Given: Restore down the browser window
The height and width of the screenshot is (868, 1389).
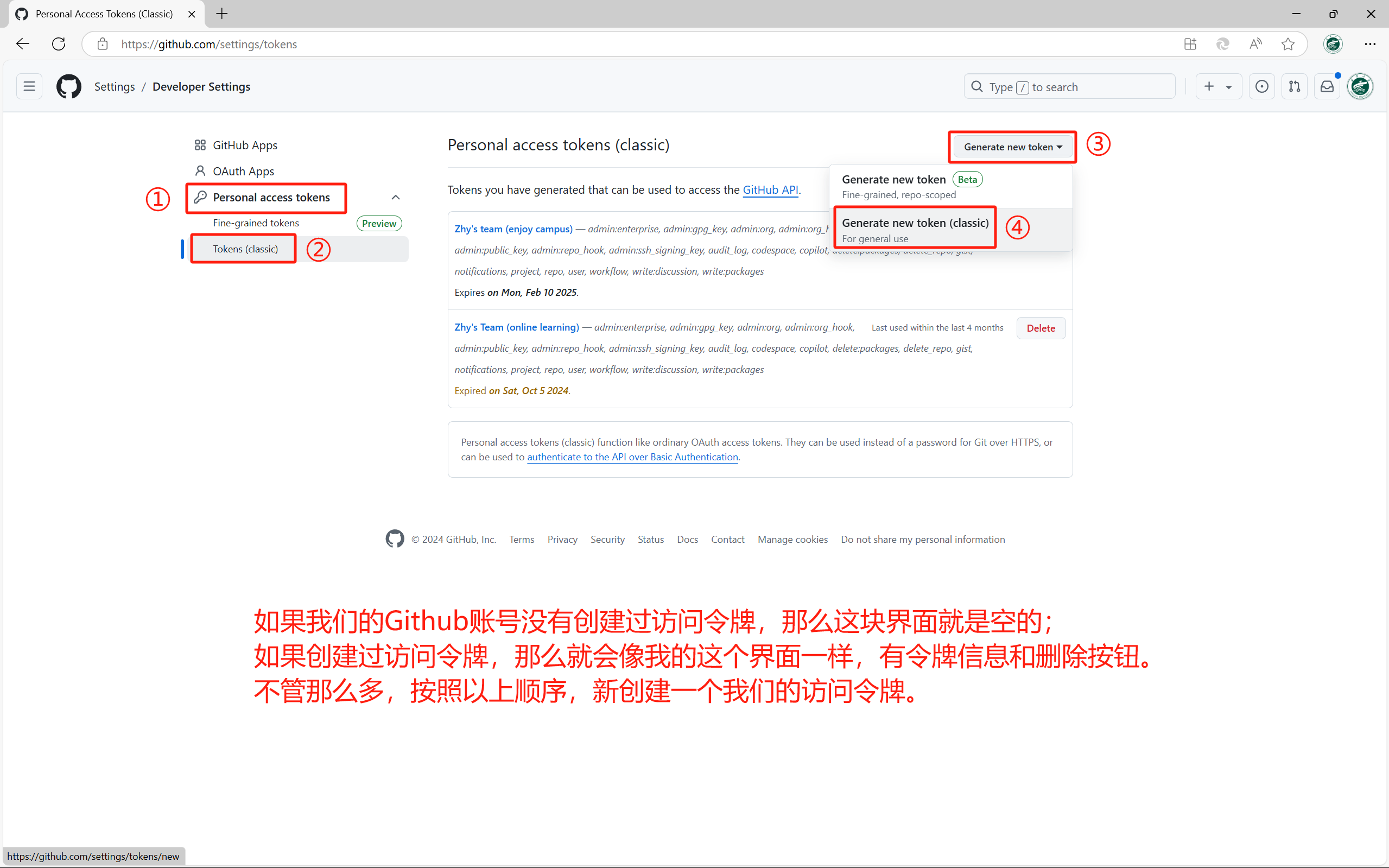Looking at the screenshot, I should (1333, 14).
